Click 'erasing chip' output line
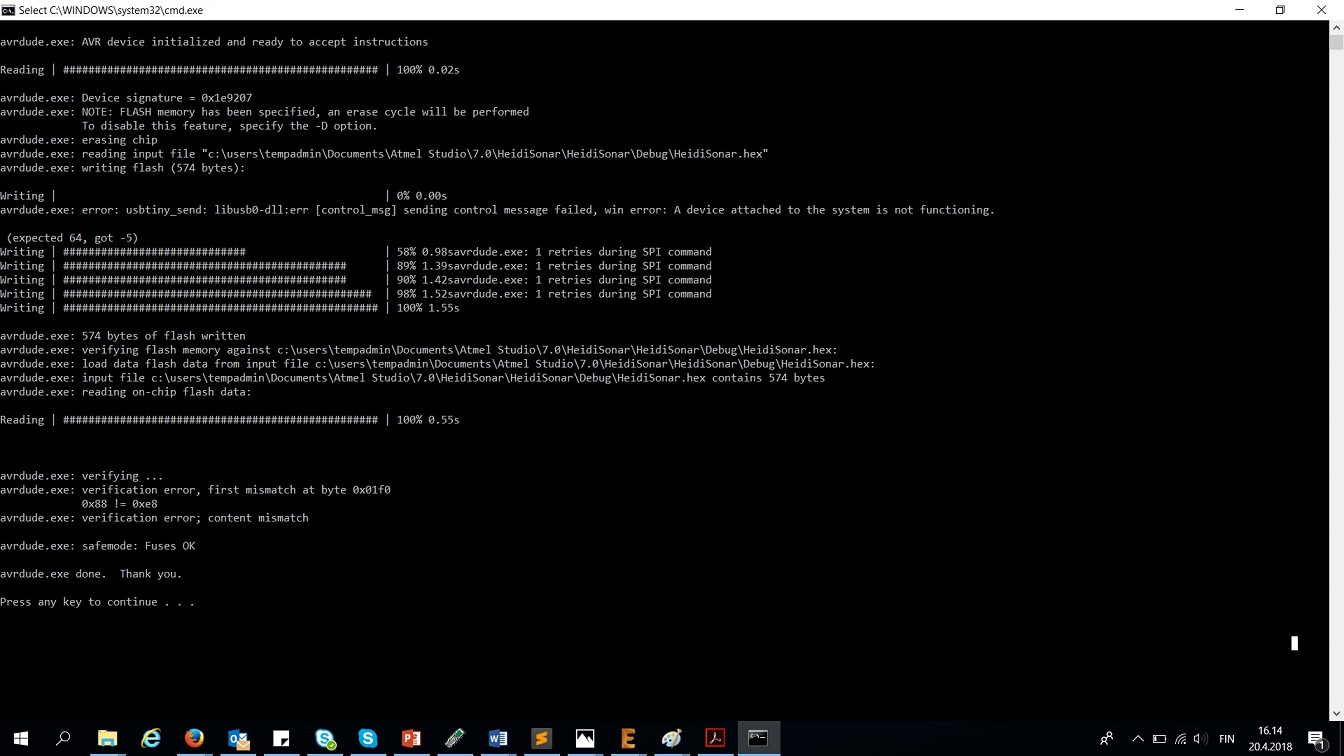Viewport: 1344px width, 756px height. [79, 140]
